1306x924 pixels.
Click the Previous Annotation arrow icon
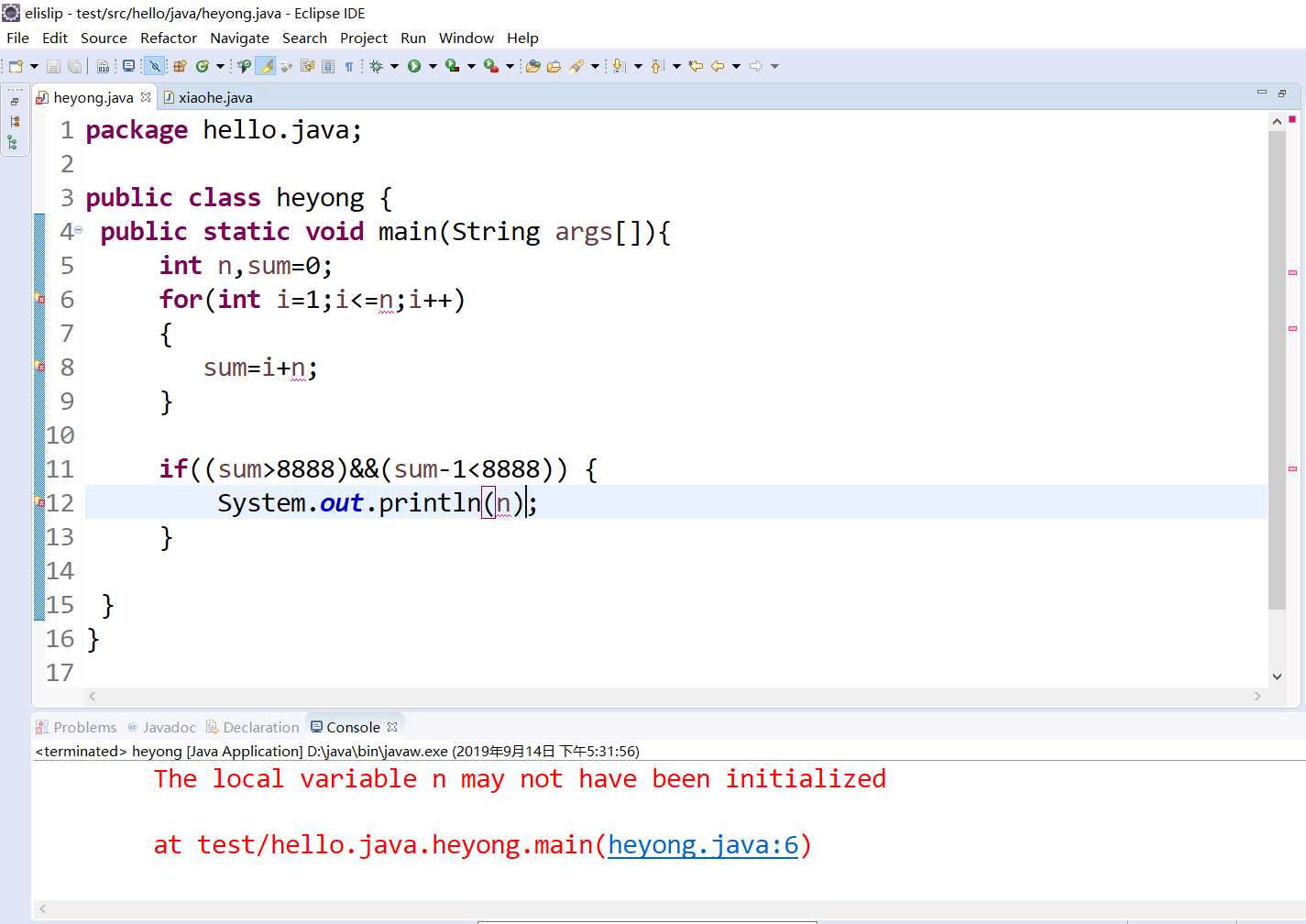[x=657, y=66]
